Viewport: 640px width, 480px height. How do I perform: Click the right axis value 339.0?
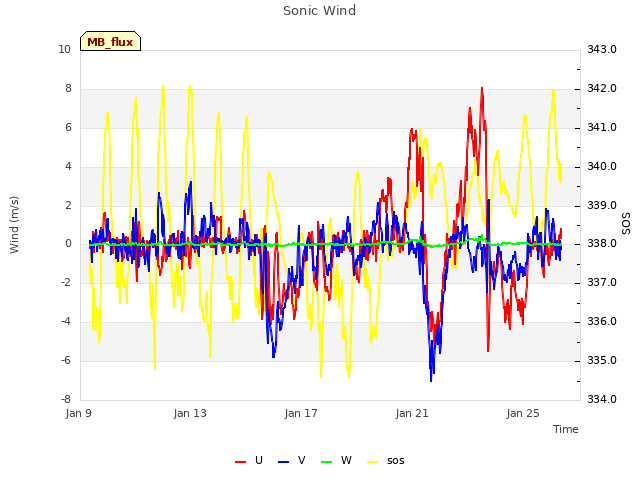click(602, 205)
